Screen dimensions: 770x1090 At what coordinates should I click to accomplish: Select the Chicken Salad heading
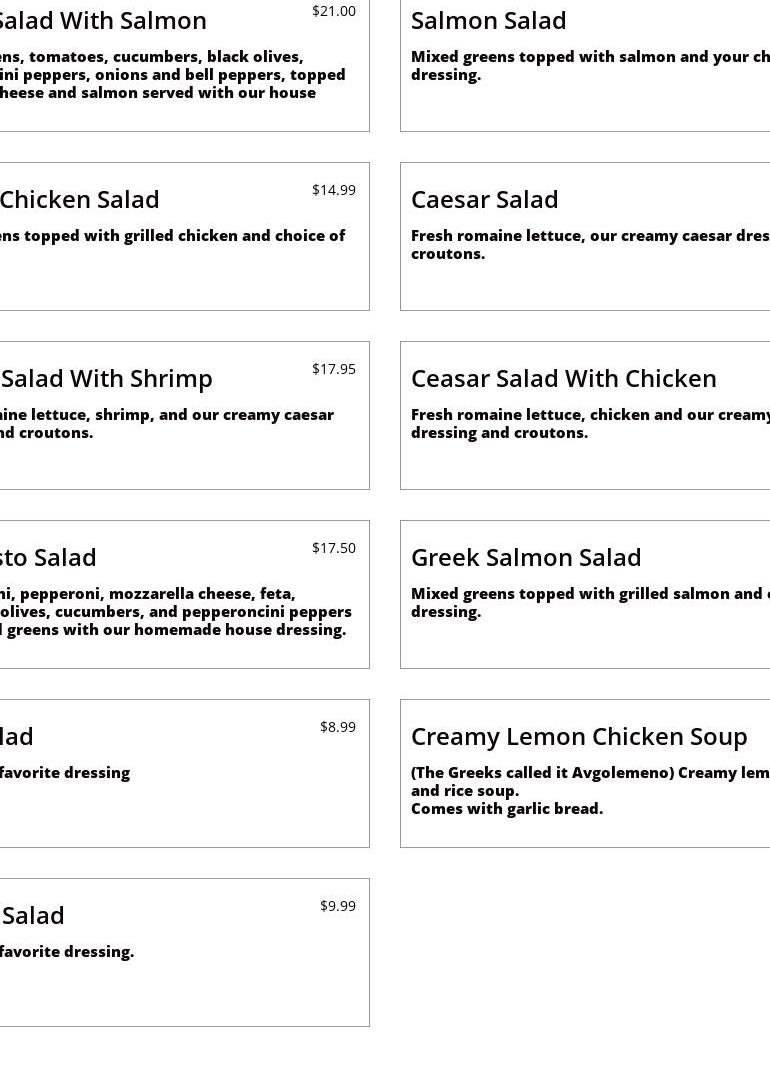point(80,200)
